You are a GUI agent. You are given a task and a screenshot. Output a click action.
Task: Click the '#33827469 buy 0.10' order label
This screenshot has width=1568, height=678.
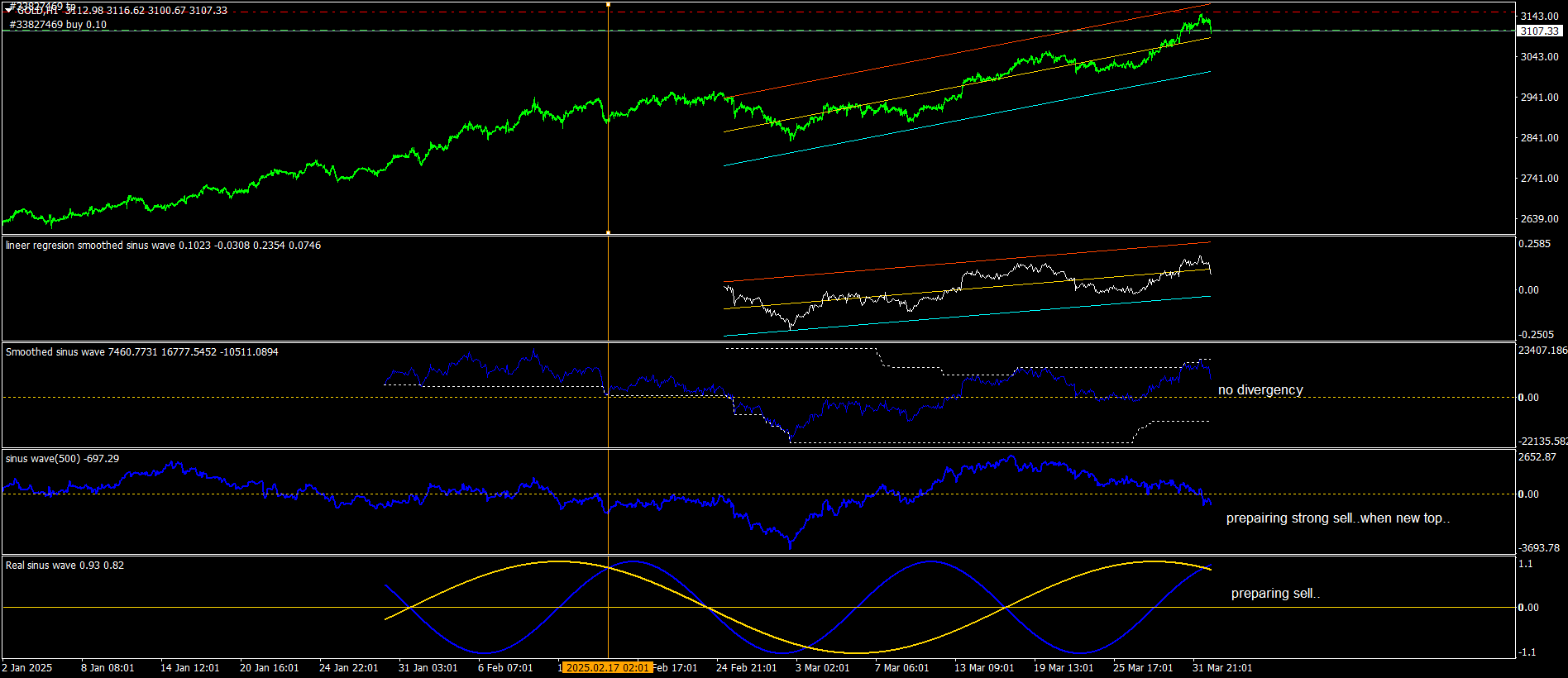58,25
